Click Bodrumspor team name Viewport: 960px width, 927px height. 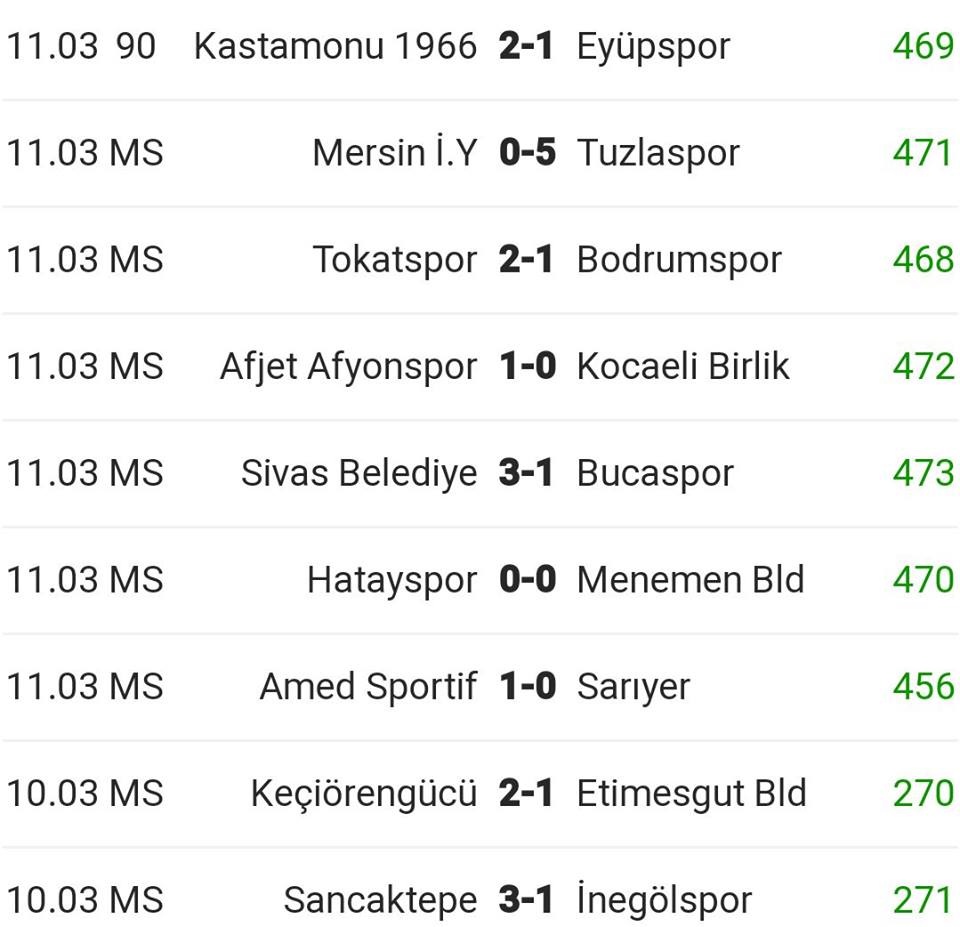[679, 260]
